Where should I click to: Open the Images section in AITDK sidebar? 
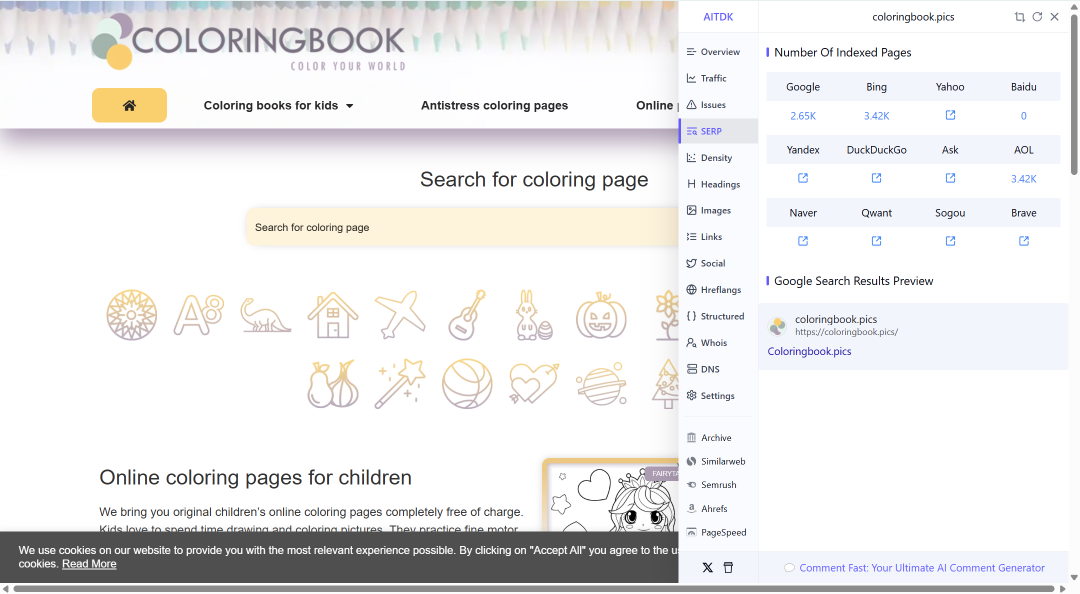pos(718,210)
